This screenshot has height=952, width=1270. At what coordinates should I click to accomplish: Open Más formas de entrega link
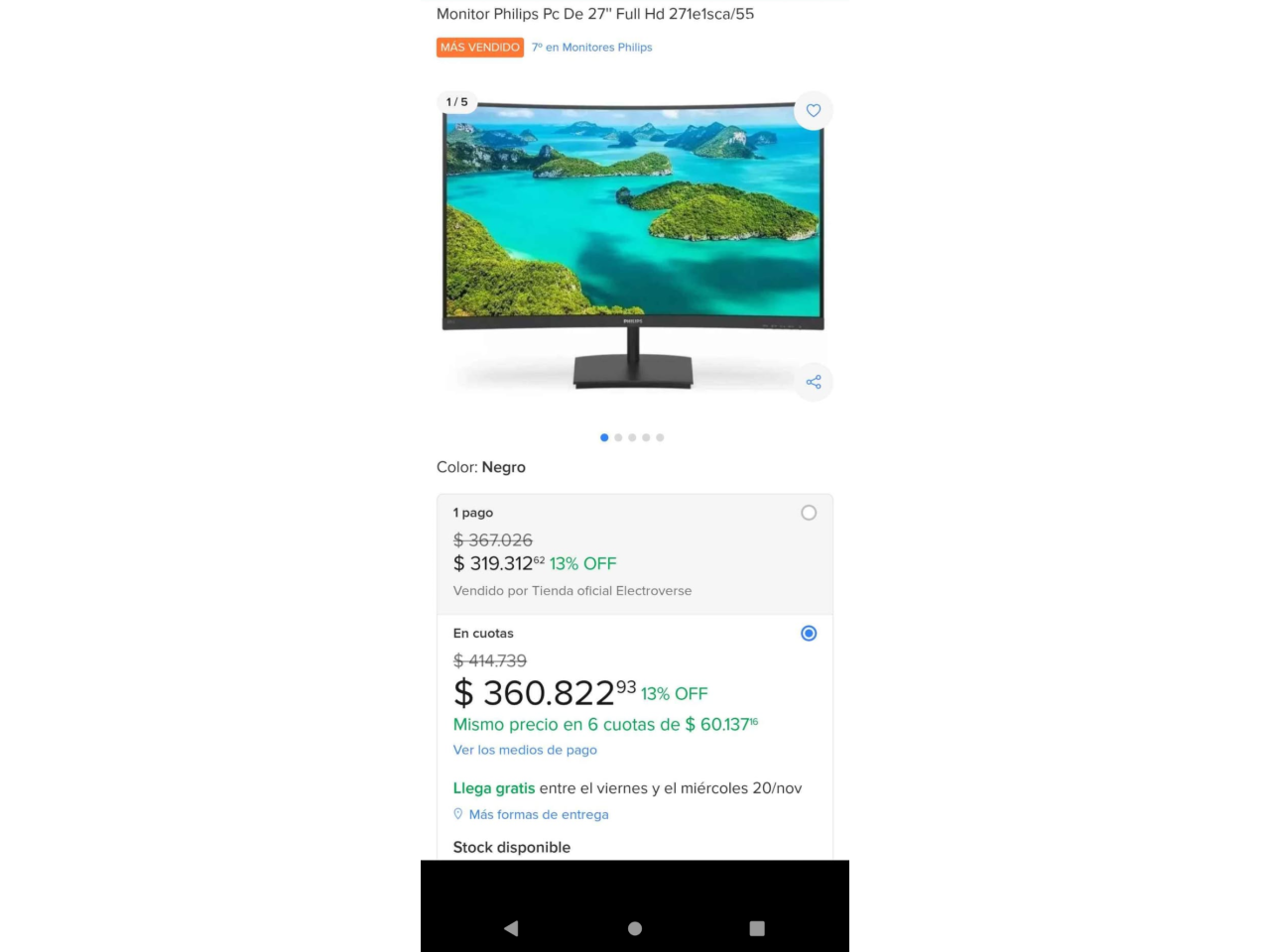(539, 814)
